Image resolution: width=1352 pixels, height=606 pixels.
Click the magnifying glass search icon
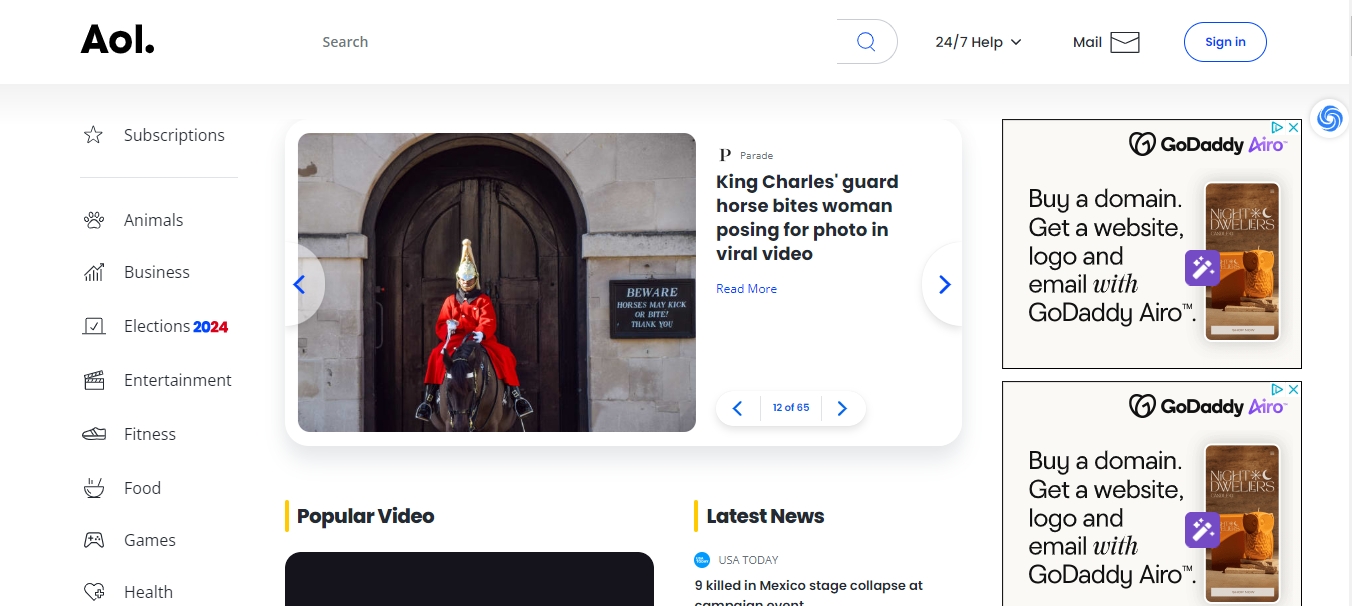[x=866, y=42]
